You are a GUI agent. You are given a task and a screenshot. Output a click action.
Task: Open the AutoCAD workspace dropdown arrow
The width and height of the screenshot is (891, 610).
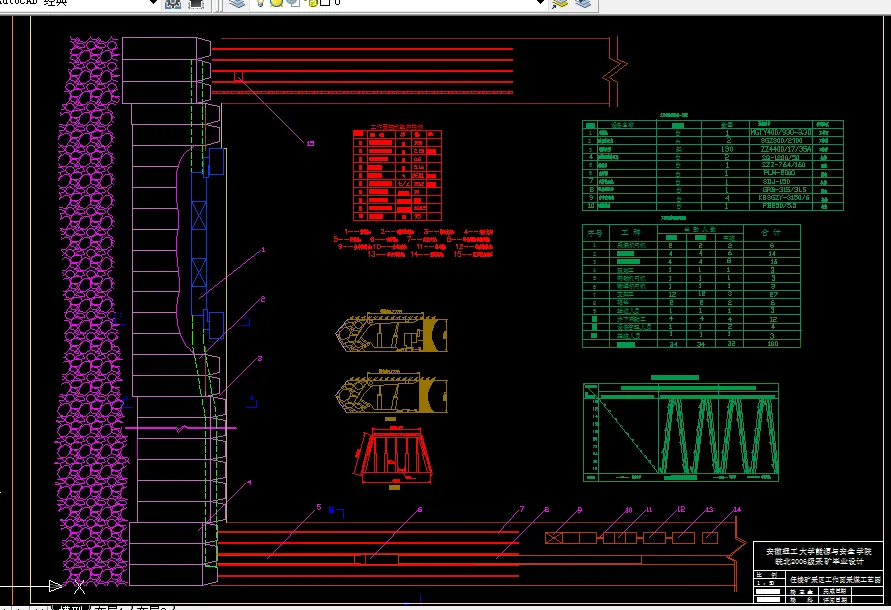[x=152, y=3]
